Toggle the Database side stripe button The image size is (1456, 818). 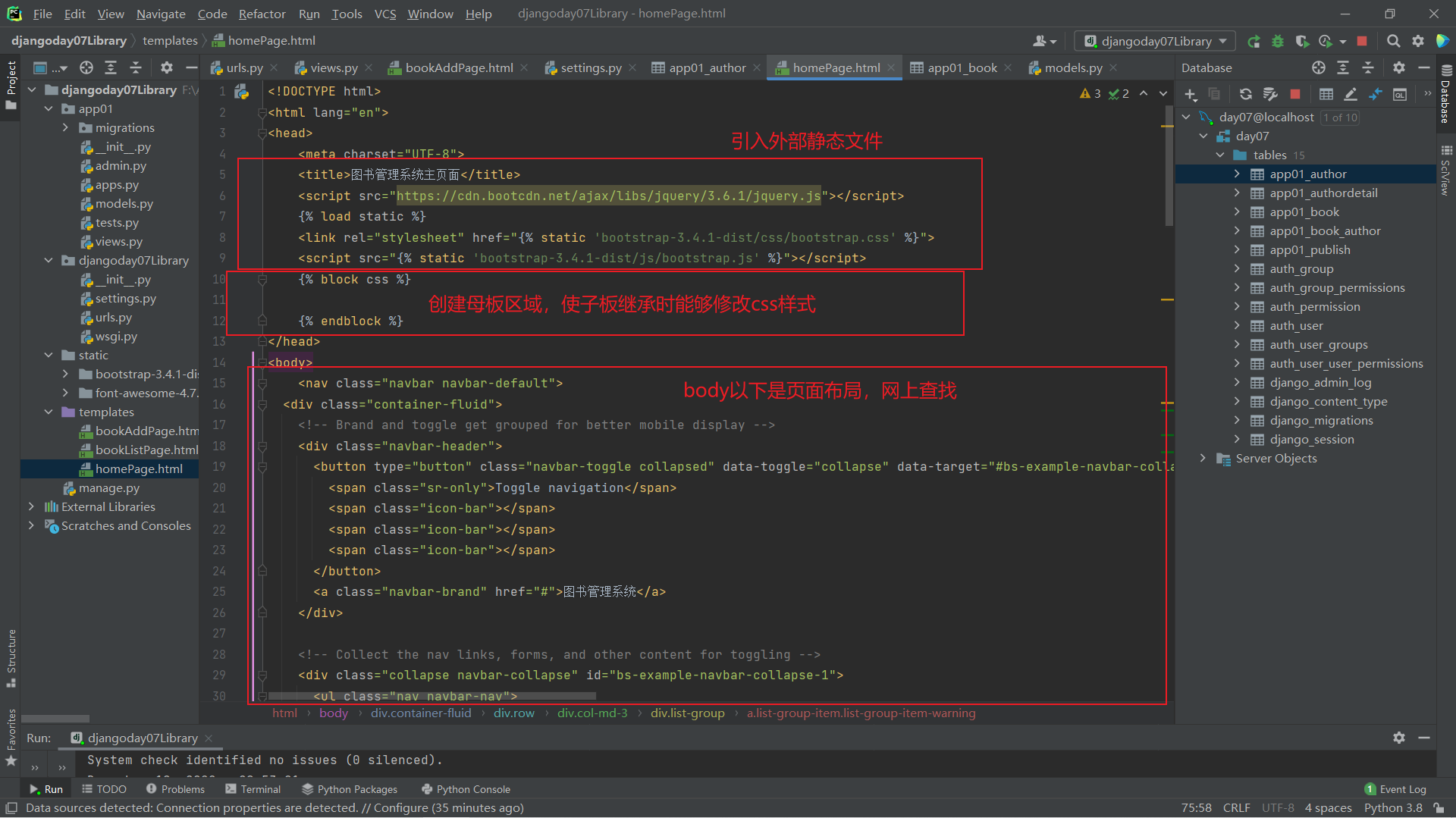coord(1446,93)
